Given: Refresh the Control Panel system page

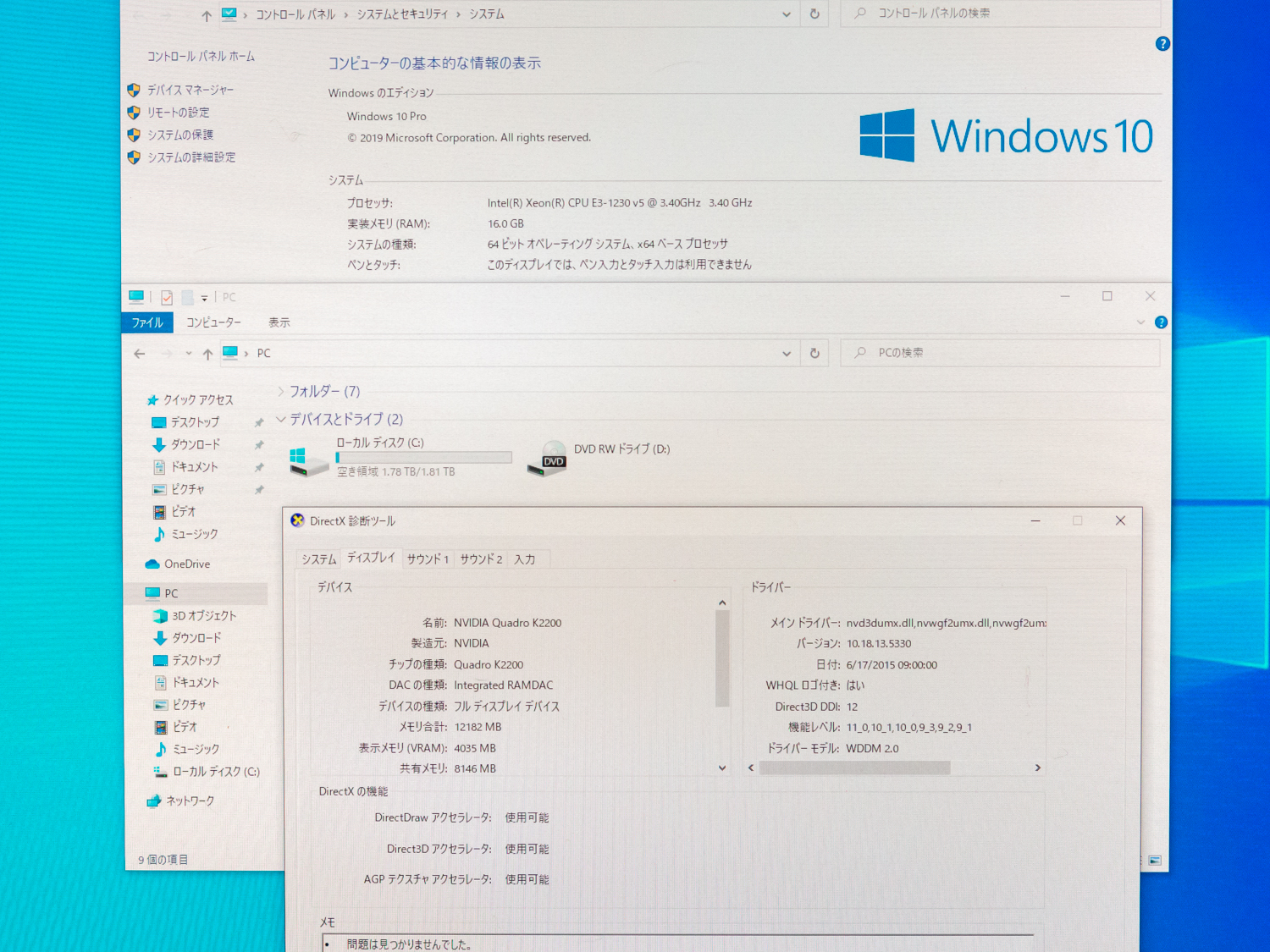Looking at the screenshot, I should click(x=814, y=14).
